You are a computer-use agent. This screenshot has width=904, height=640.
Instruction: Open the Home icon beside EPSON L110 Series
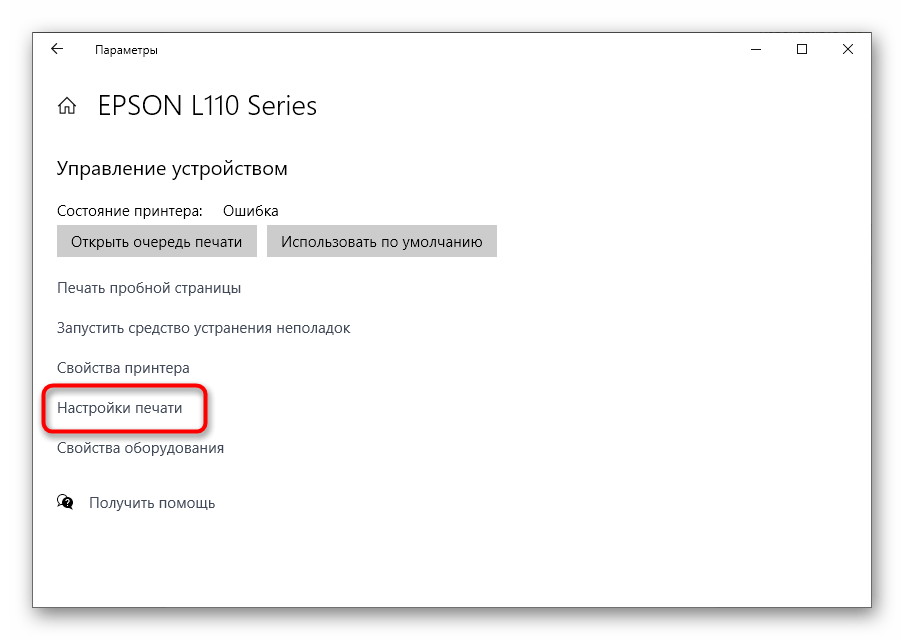(x=67, y=106)
